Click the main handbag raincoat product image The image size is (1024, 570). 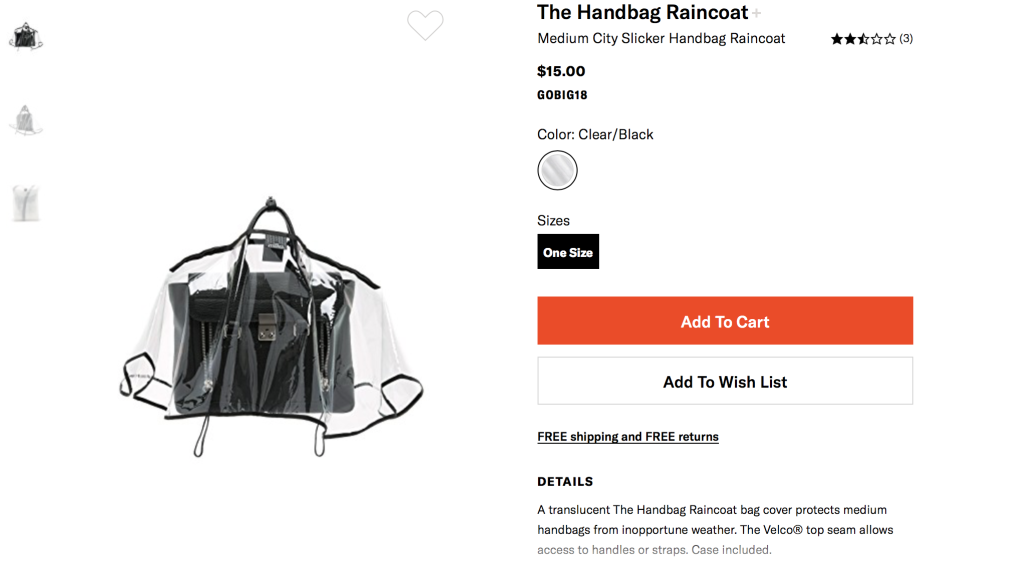(271, 326)
